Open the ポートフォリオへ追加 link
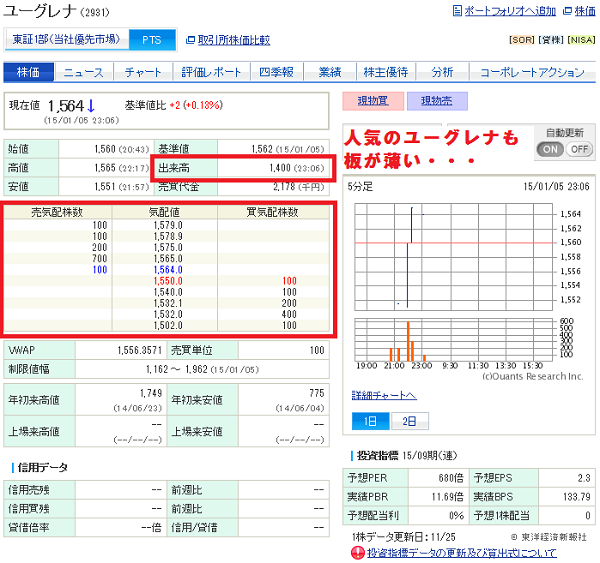The width and height of the screenshot is (600, 563). pos(510,11)
